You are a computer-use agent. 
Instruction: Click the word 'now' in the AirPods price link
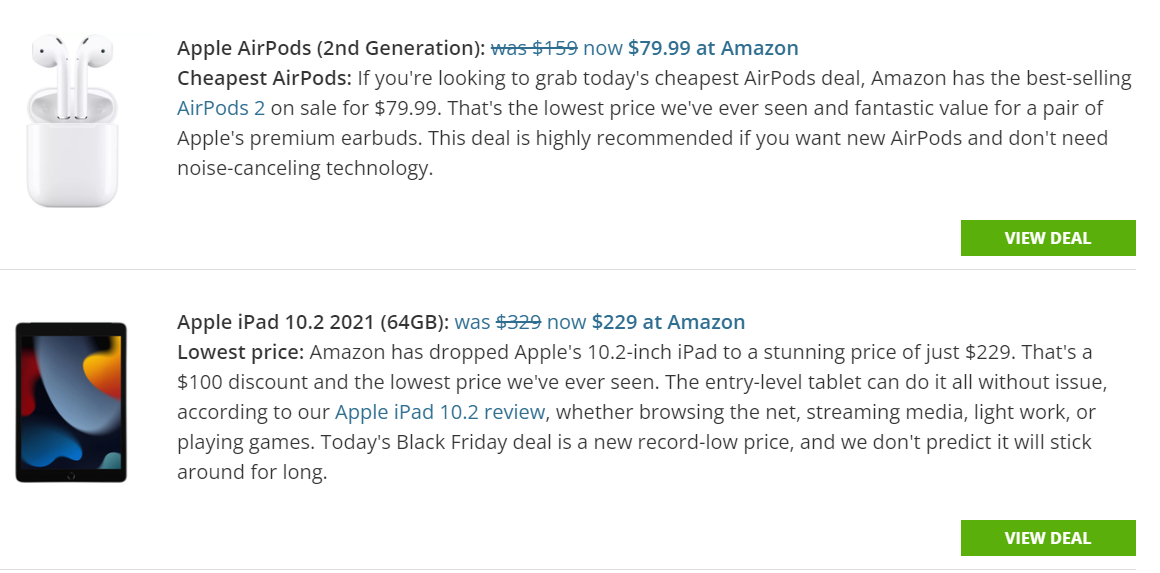click(603, 48)
